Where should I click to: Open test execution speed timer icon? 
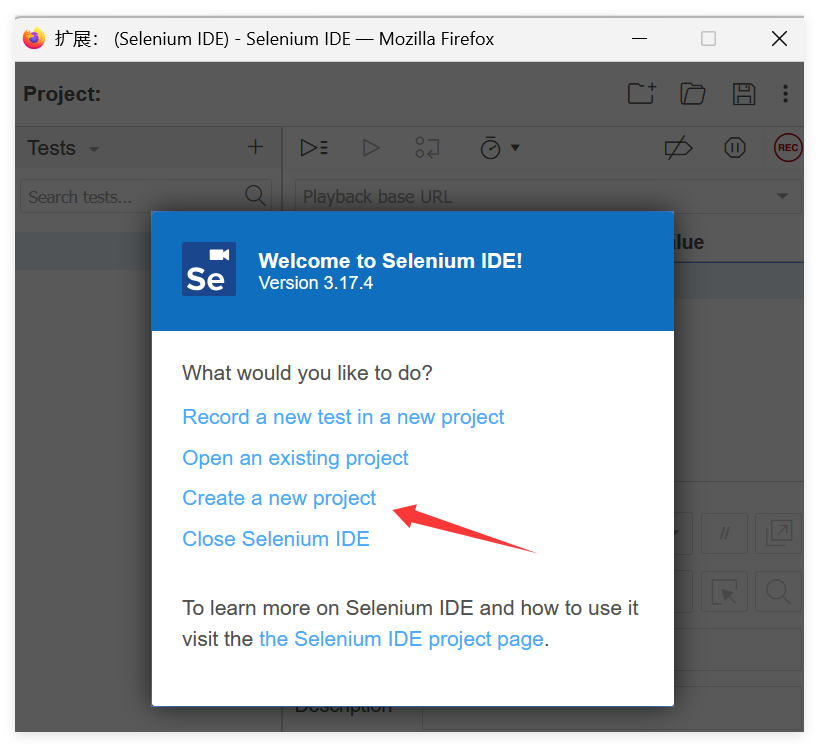[490, 148]
